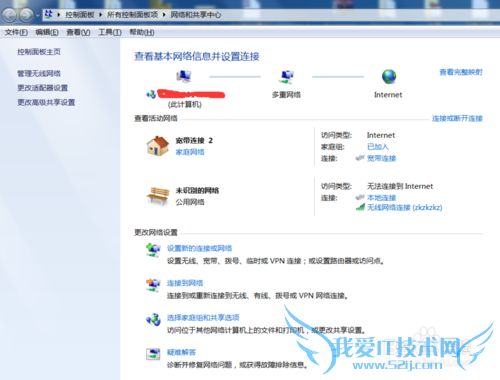Open the 编辑(E) menu
The width and height of the screenshot is (500, 380).
[x=47, y=32]
